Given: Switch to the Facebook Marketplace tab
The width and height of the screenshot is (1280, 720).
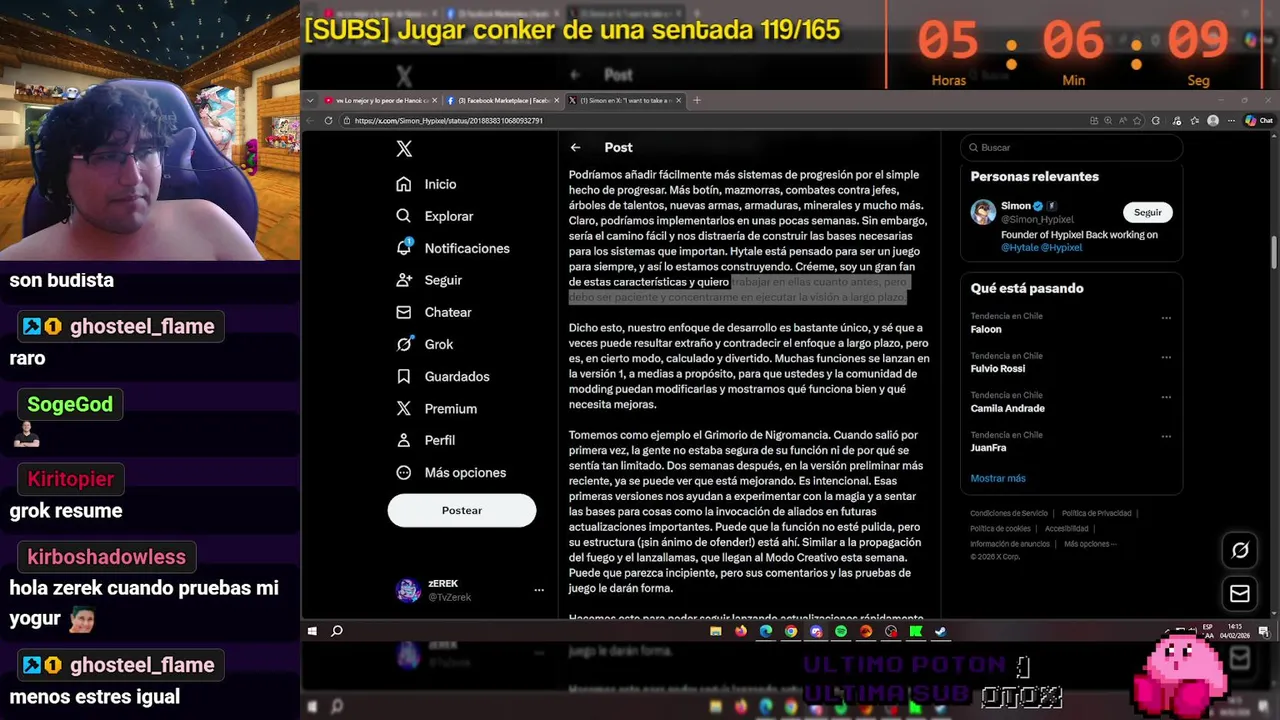Looking at the screenshot, I should tap(501, 100).
